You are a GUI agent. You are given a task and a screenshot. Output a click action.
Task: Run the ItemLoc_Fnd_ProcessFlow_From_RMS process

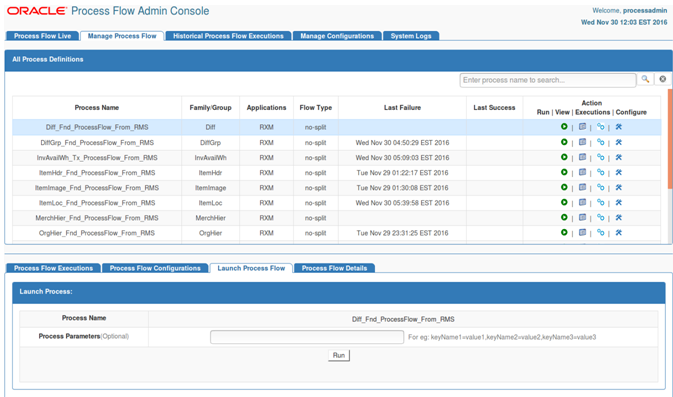564,202
